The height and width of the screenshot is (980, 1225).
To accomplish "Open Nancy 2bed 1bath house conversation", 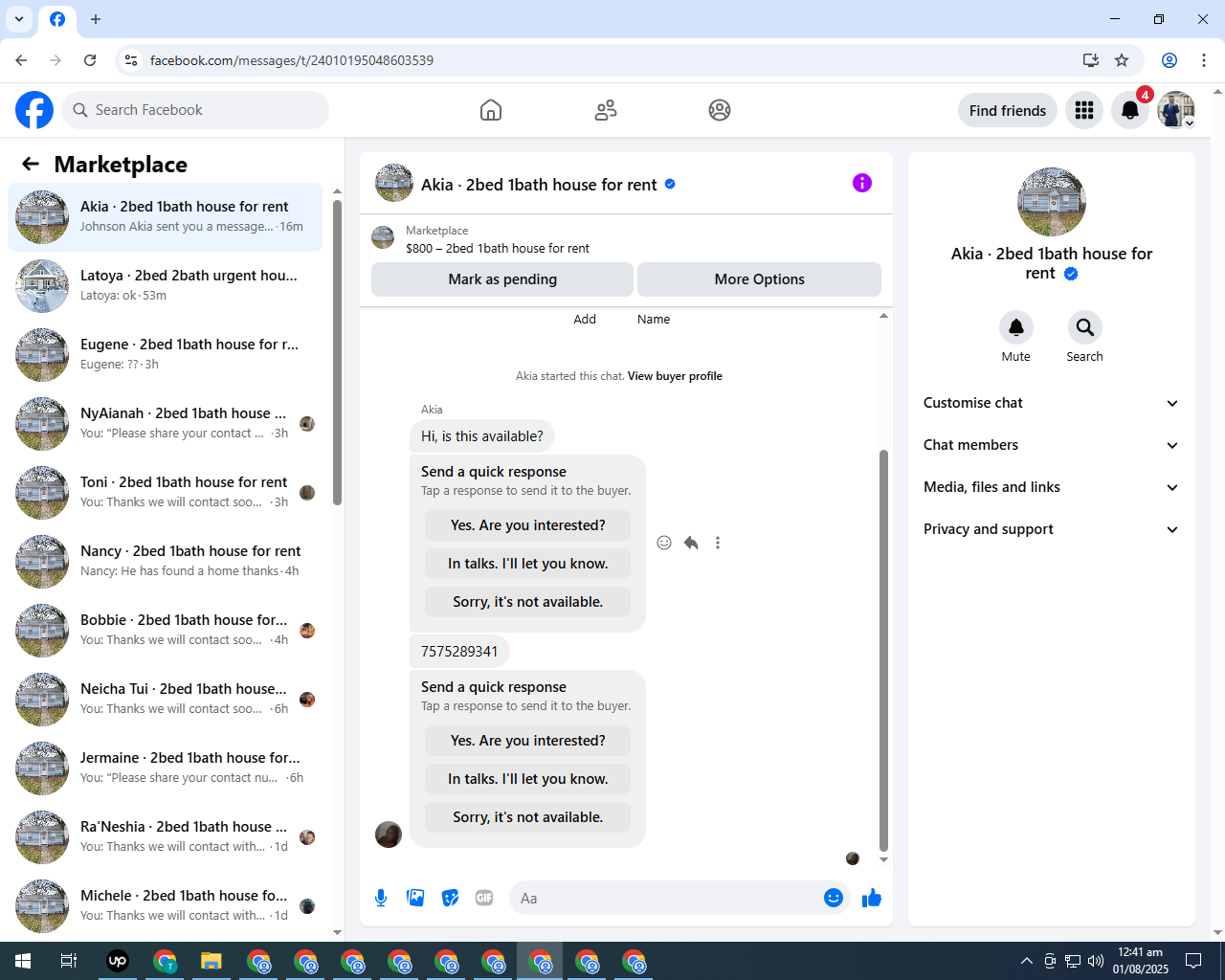I will [x=165, y=562].
